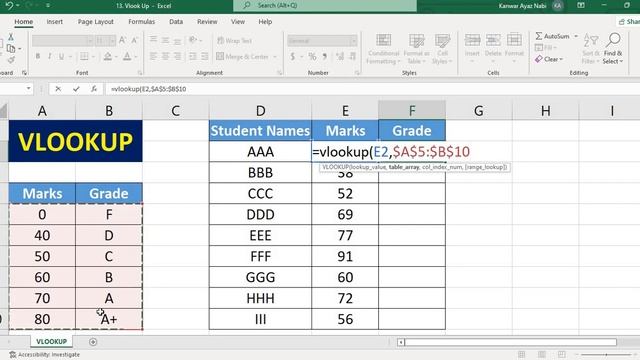Screen dimensions: 640x360
Task: Click the Align Left icon
Action: 153,56
